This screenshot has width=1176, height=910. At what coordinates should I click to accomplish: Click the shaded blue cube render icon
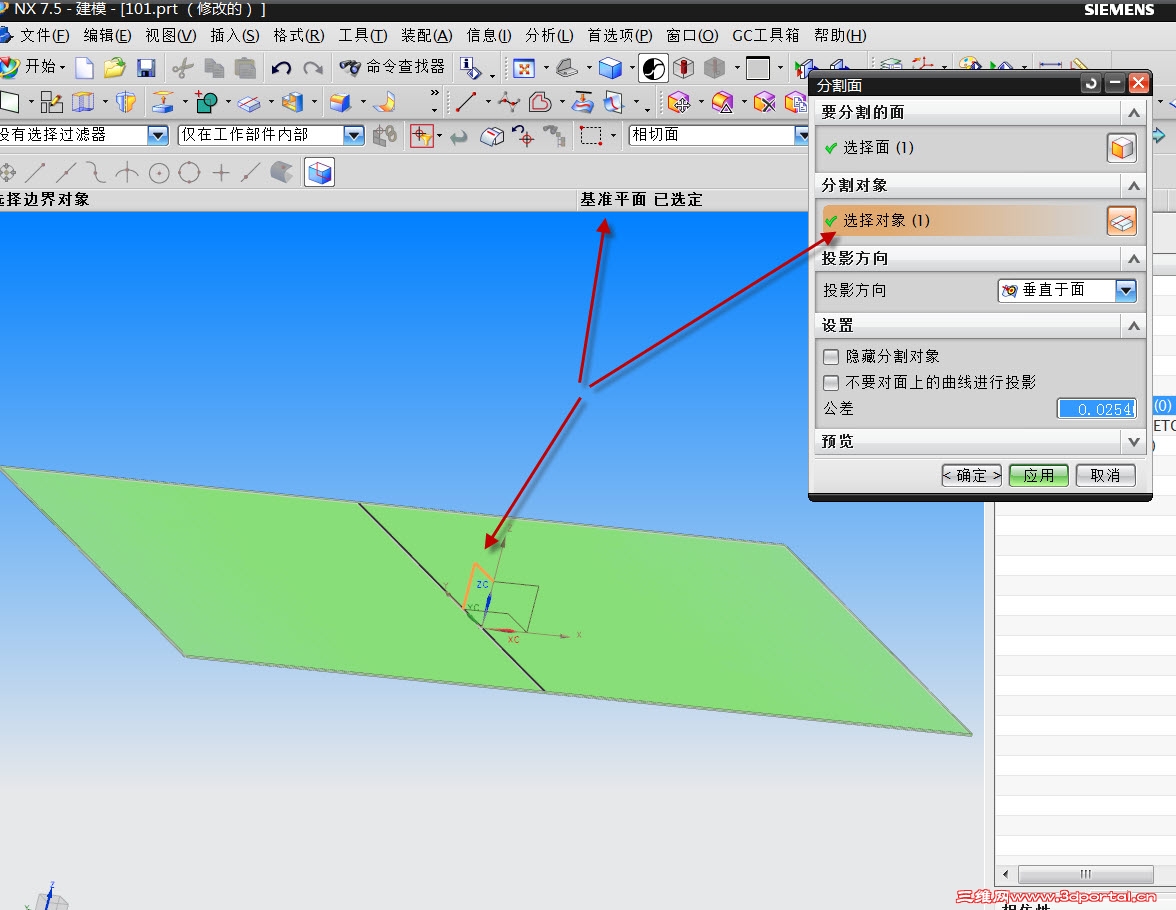(610, 69)
